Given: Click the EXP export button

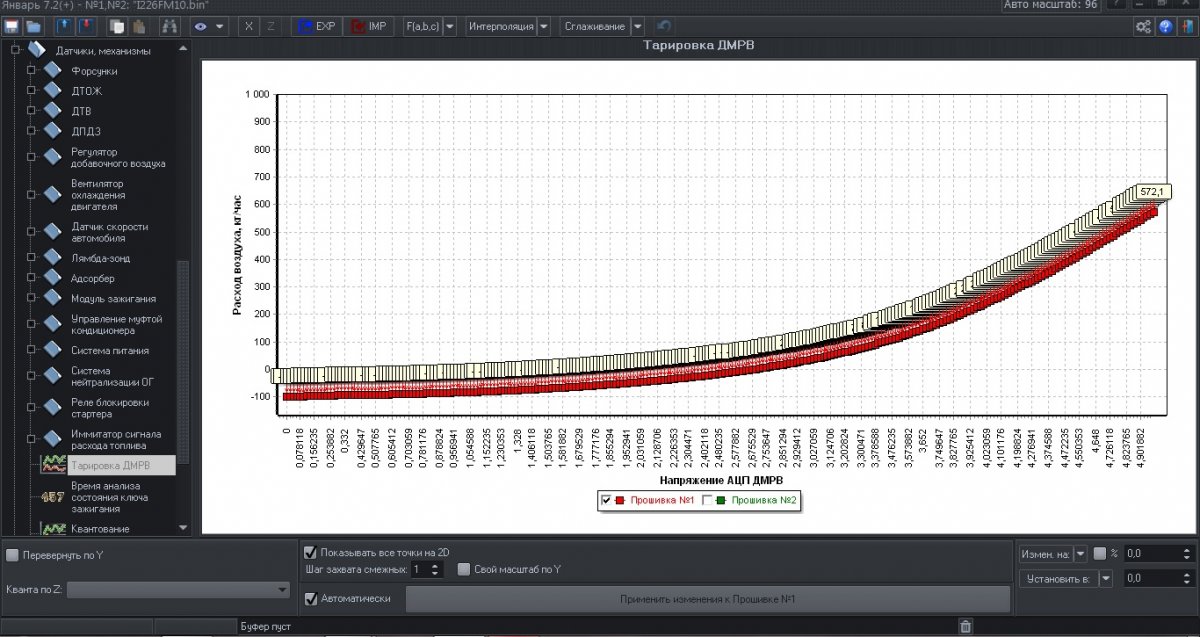Looking at the screenshot, I should [316, 26].
